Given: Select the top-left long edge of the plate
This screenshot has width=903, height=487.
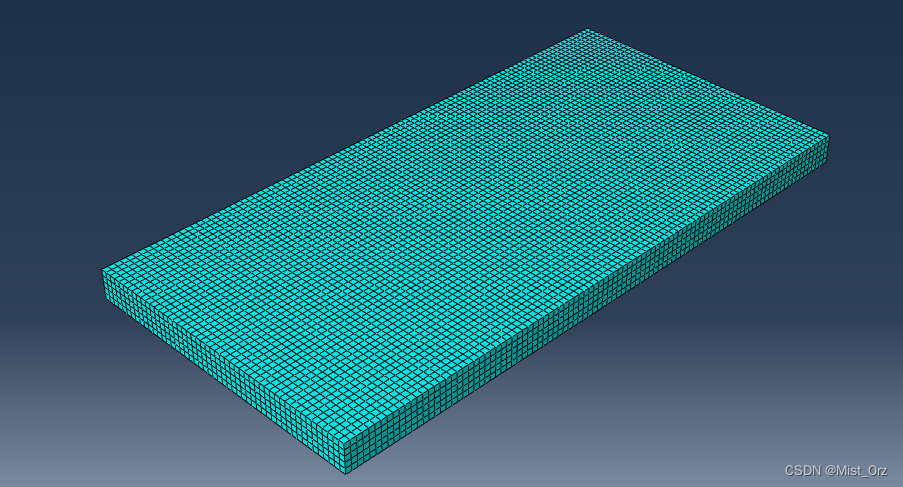Looking at the screenshot, I should point(345,149).
